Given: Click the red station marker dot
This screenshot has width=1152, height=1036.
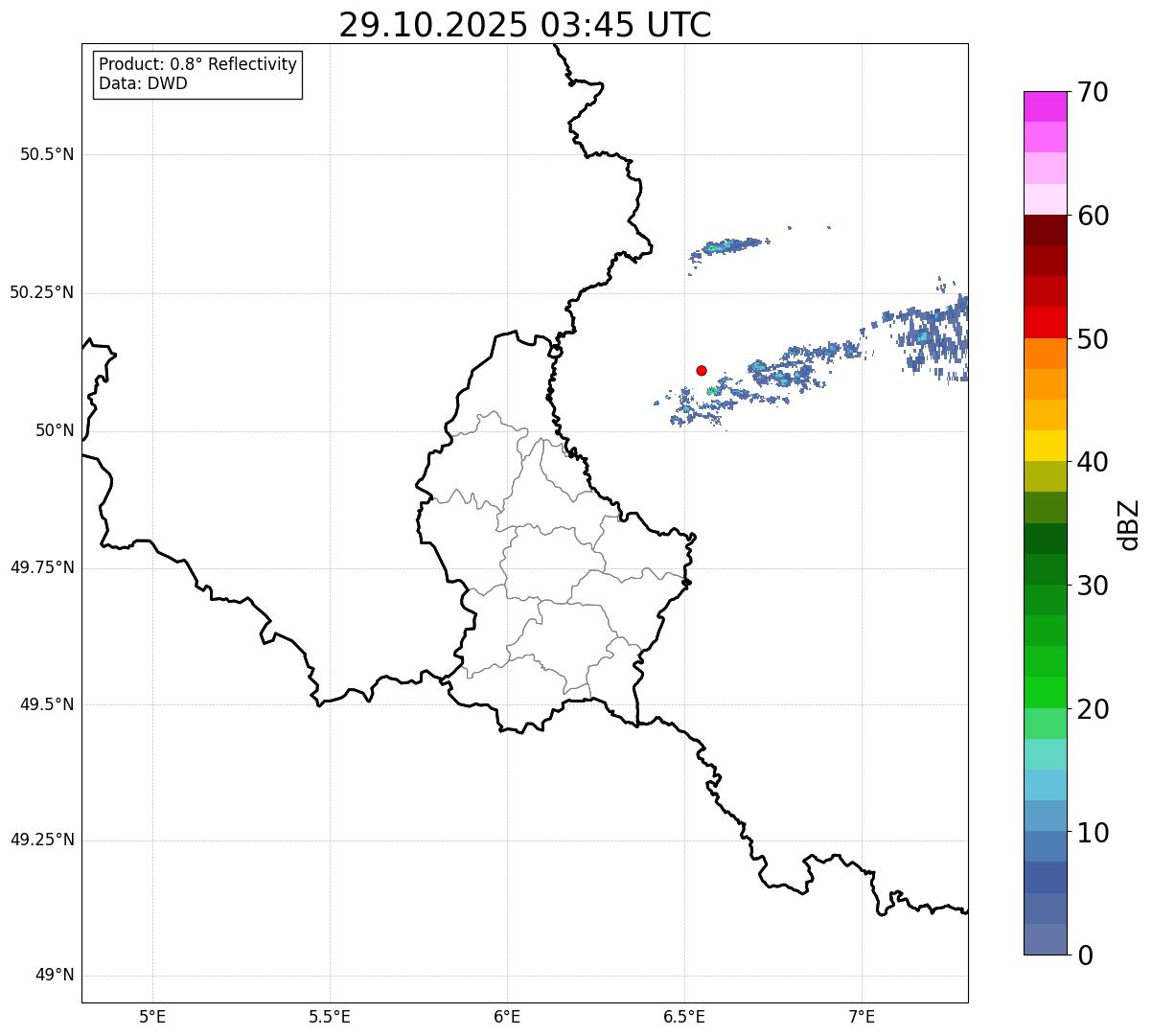Looking at the screenshot, I should tap(702, 370).
